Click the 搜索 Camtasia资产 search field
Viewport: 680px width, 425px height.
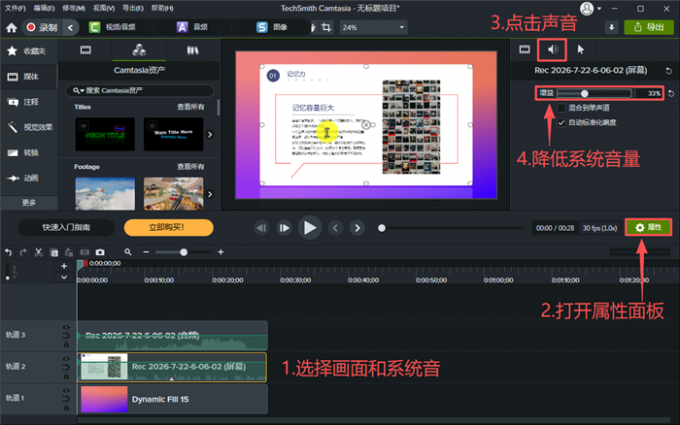[140, 91]
